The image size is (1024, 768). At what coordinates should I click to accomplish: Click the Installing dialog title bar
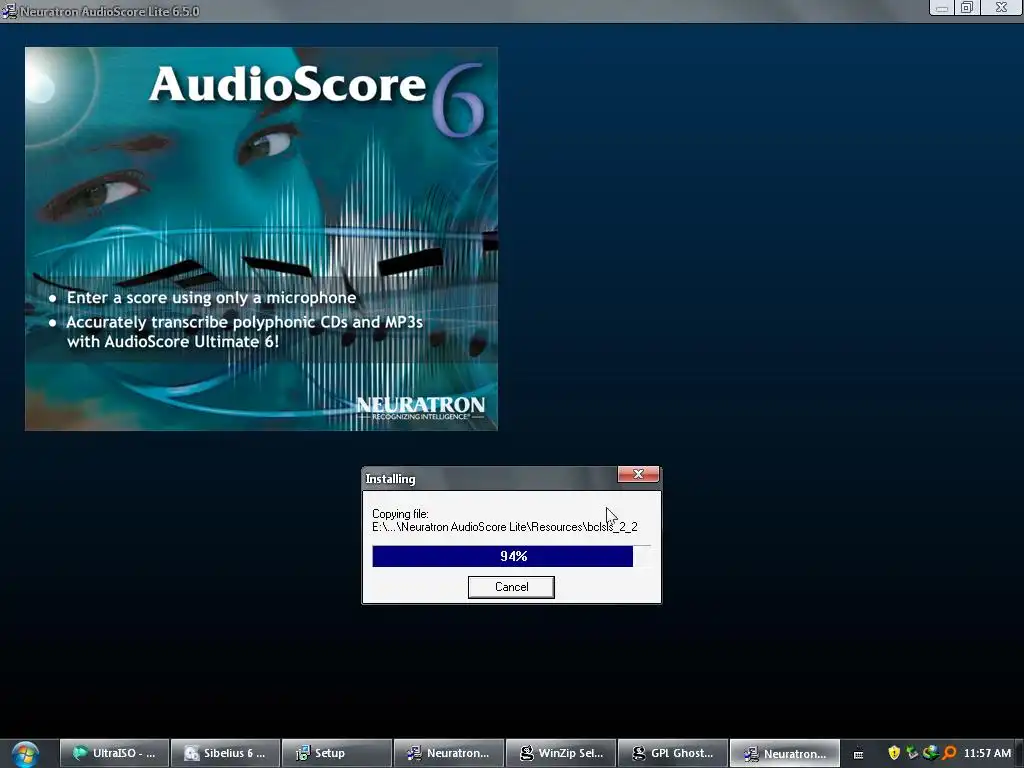tap(490, 479)
